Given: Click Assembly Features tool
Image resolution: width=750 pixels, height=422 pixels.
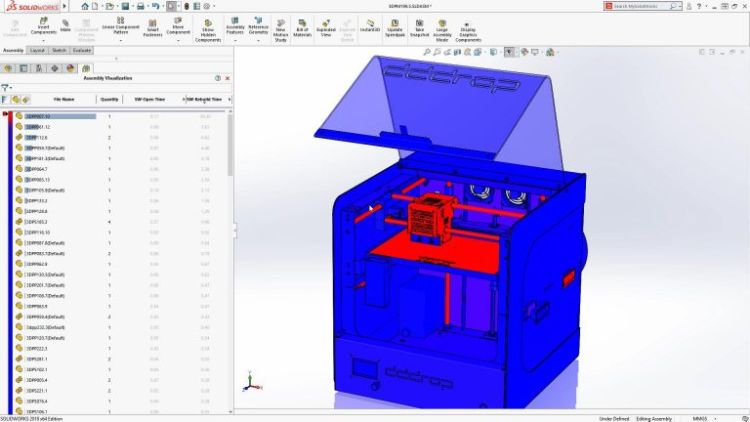Looking at the screenshot, I should pyautogui.click(x=235, y=26).
